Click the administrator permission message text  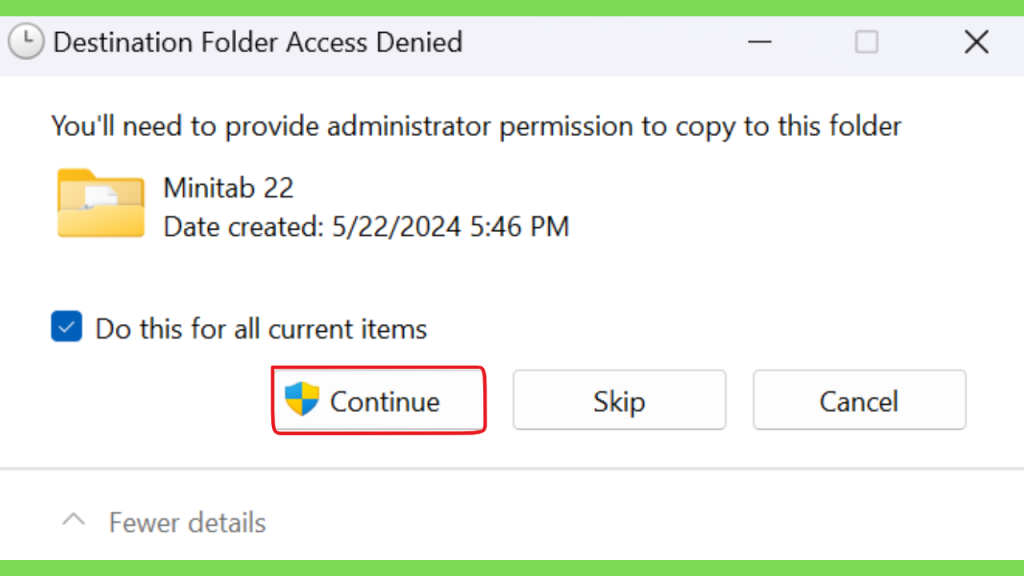tap(476, 126)
